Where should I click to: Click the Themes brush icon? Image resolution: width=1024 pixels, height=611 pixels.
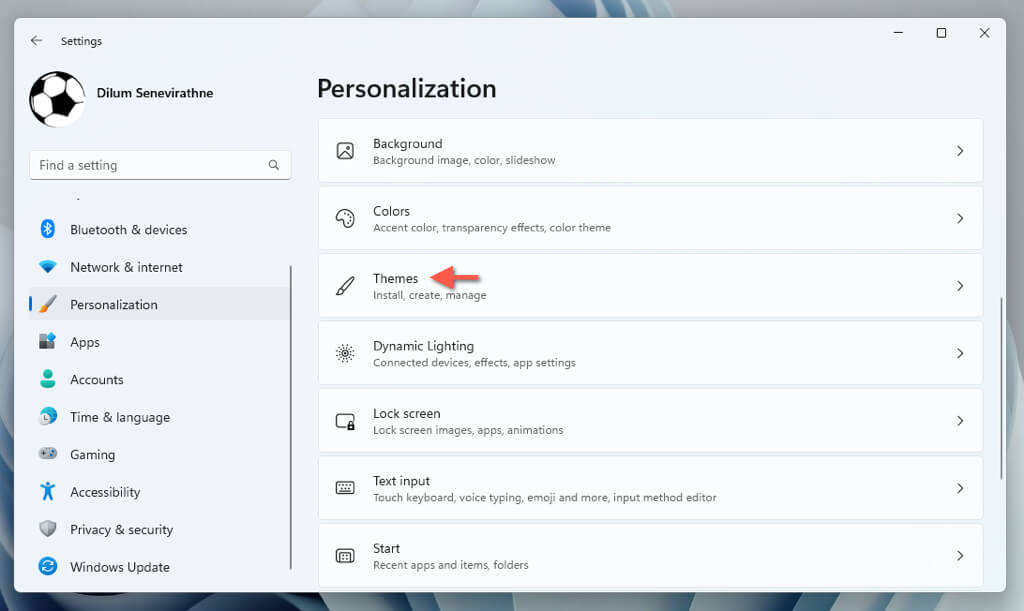point(345,286)
